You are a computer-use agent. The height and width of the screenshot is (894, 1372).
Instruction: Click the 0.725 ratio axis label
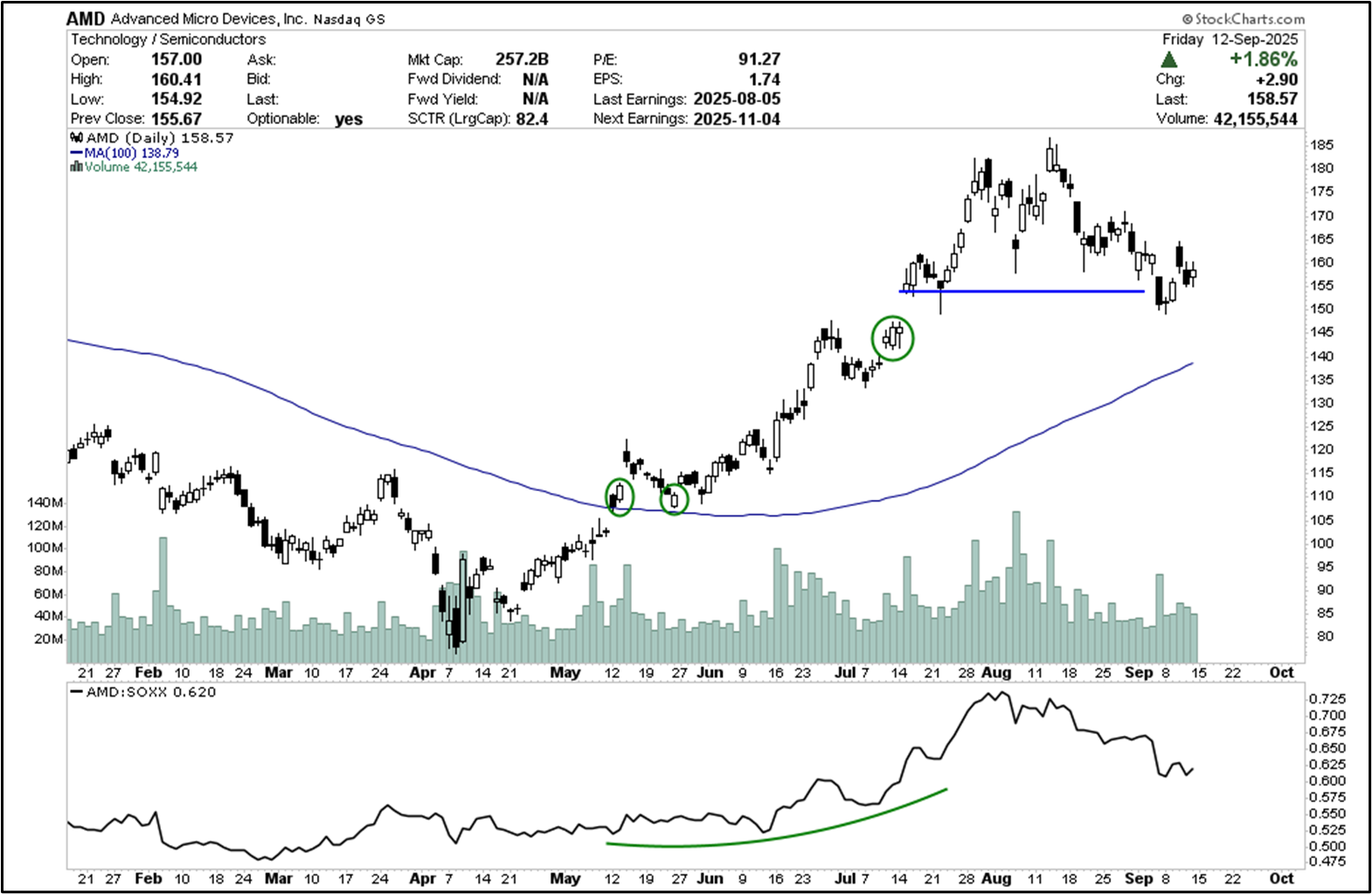(x=1327, y=699)
